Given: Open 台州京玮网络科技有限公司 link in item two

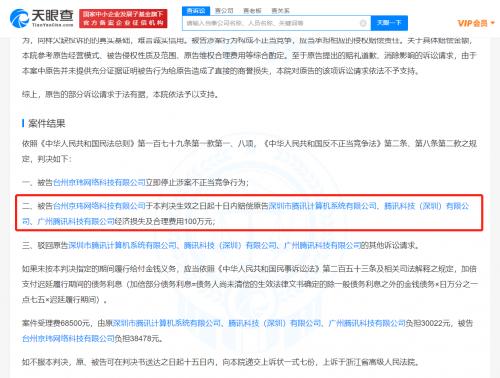Looking at the screenshot, I should (x=99, y=206).
